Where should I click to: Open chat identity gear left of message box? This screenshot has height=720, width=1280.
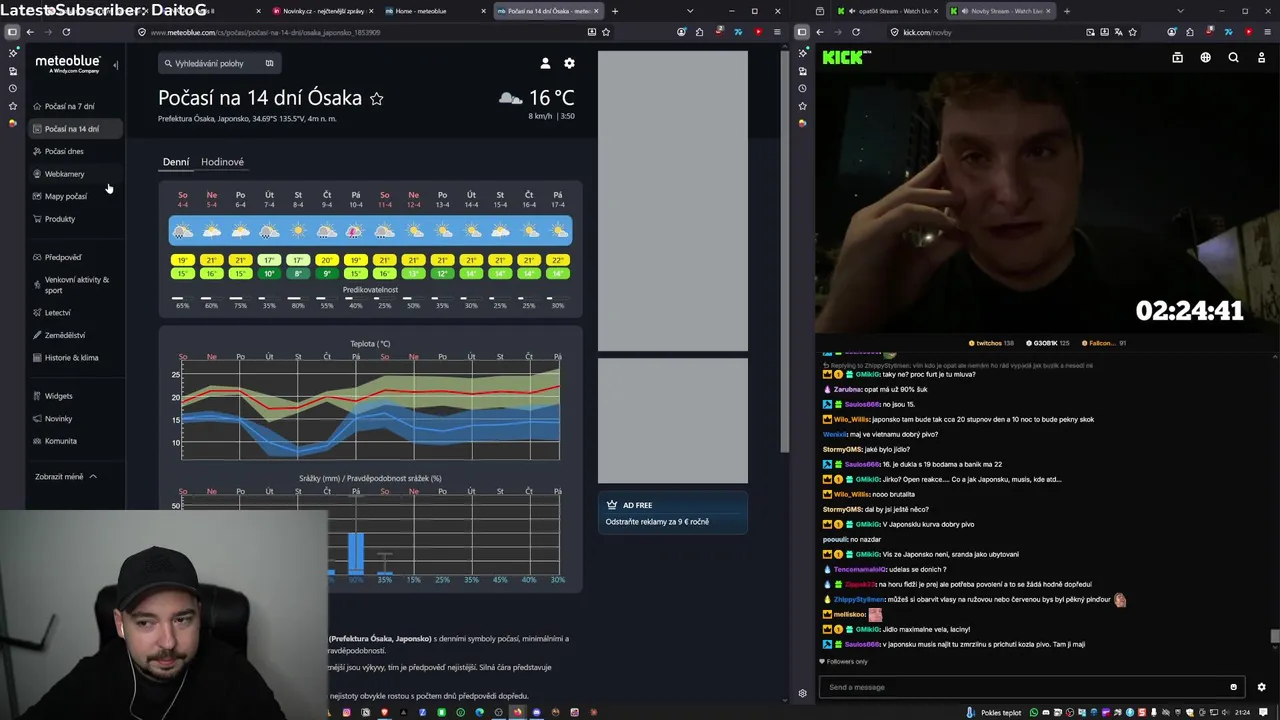(802, 693)
